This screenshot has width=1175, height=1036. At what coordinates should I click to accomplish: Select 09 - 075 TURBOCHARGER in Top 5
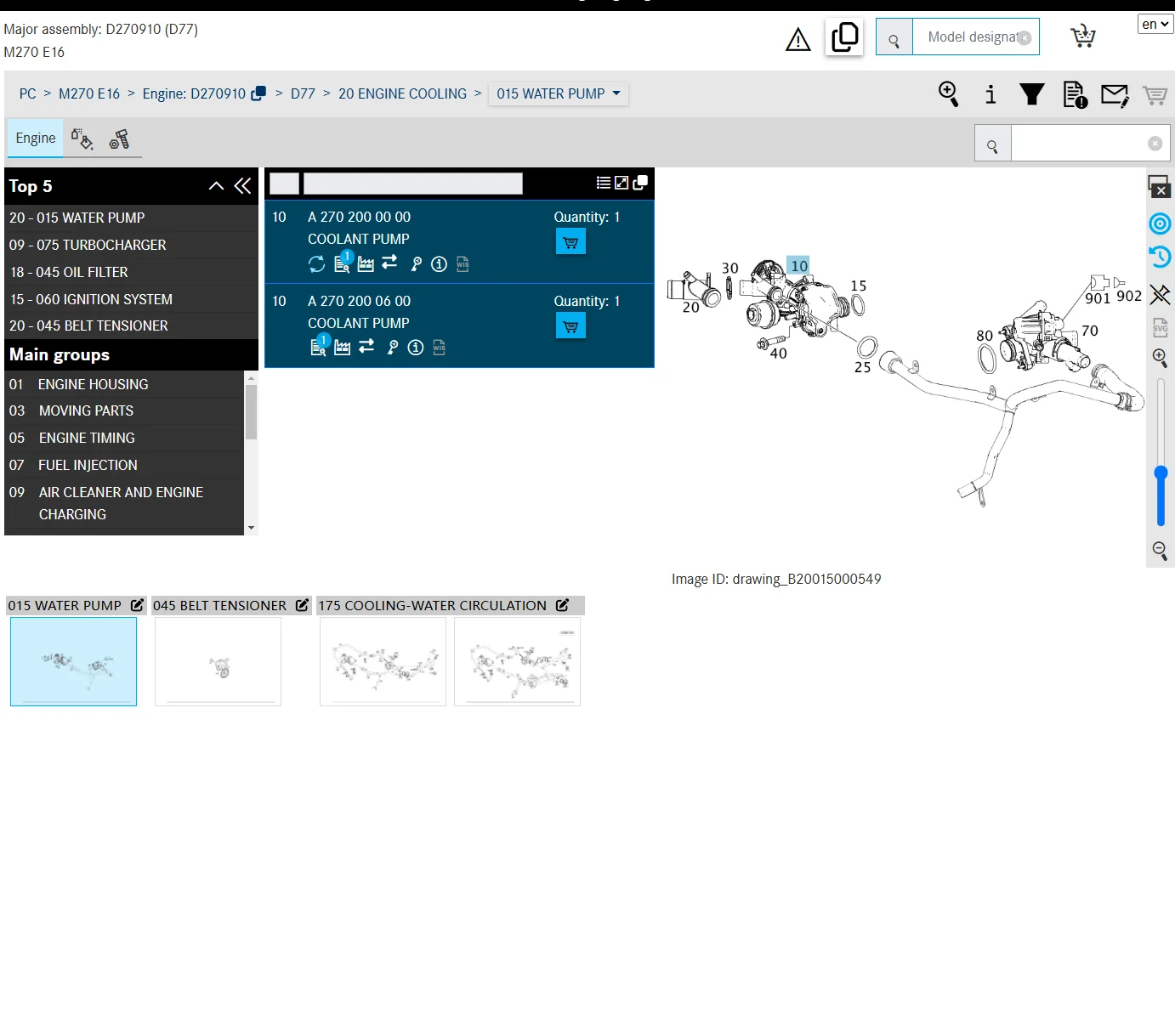131,245
